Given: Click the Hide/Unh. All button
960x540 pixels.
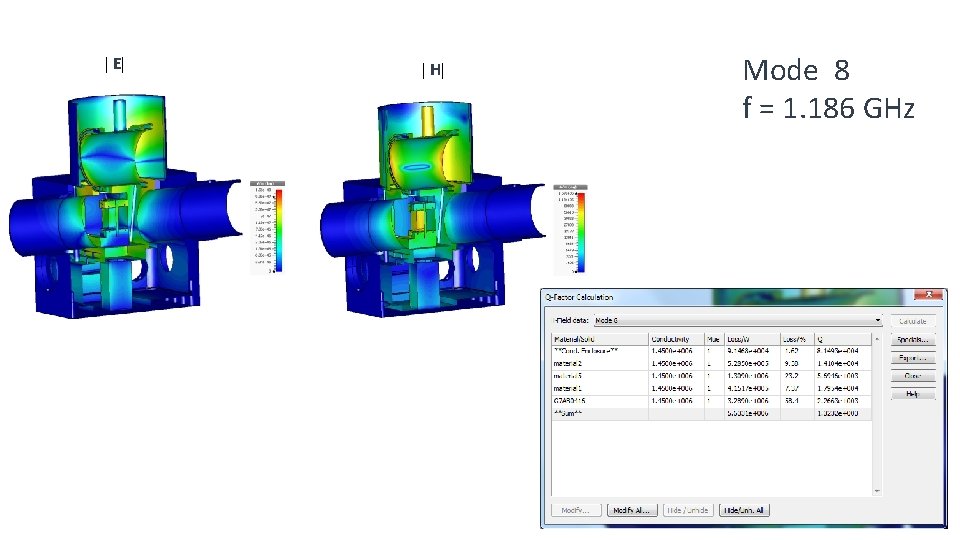Looking at the screenshot, I should point(744,510).
